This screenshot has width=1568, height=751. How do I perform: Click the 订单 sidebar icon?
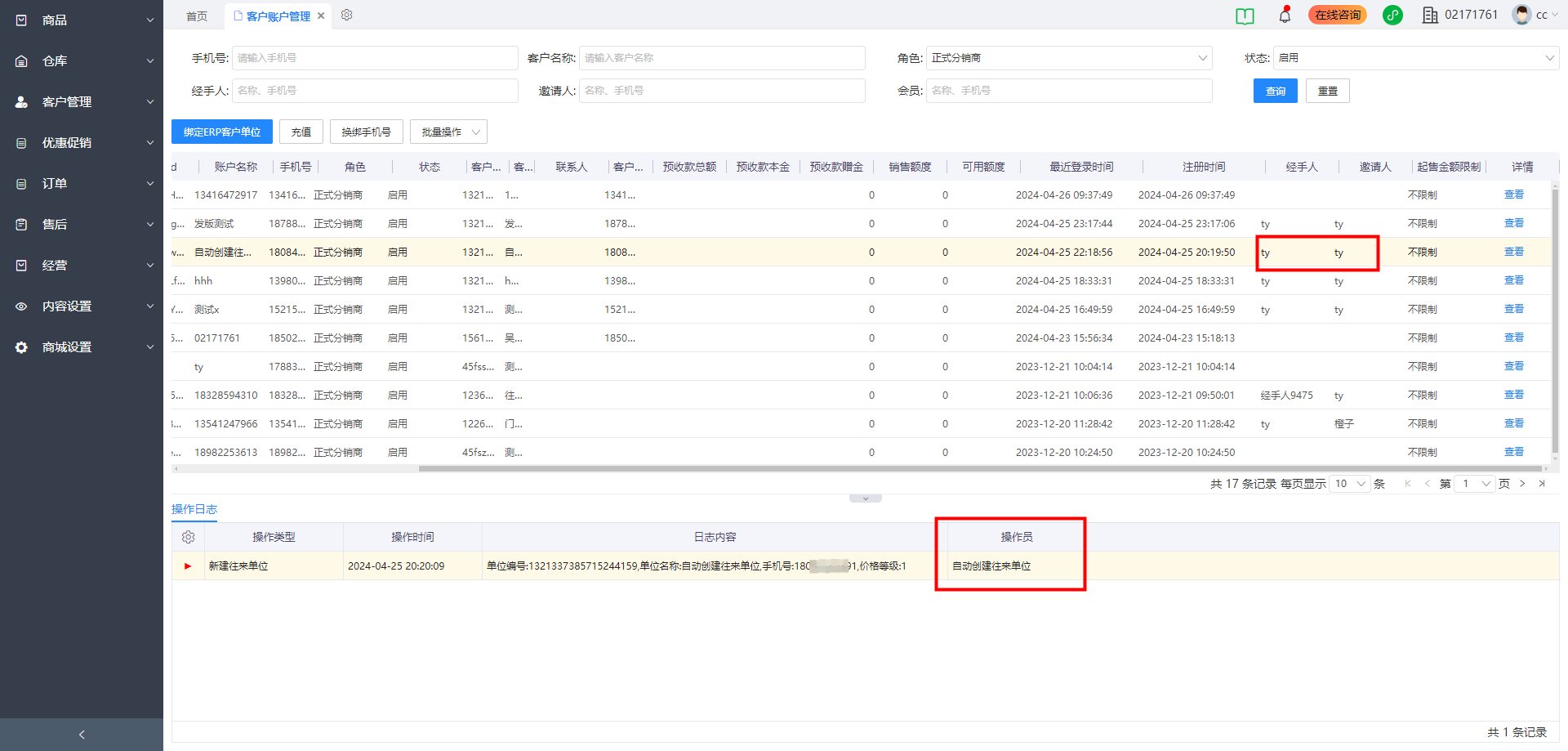click(x=21, y=183)
